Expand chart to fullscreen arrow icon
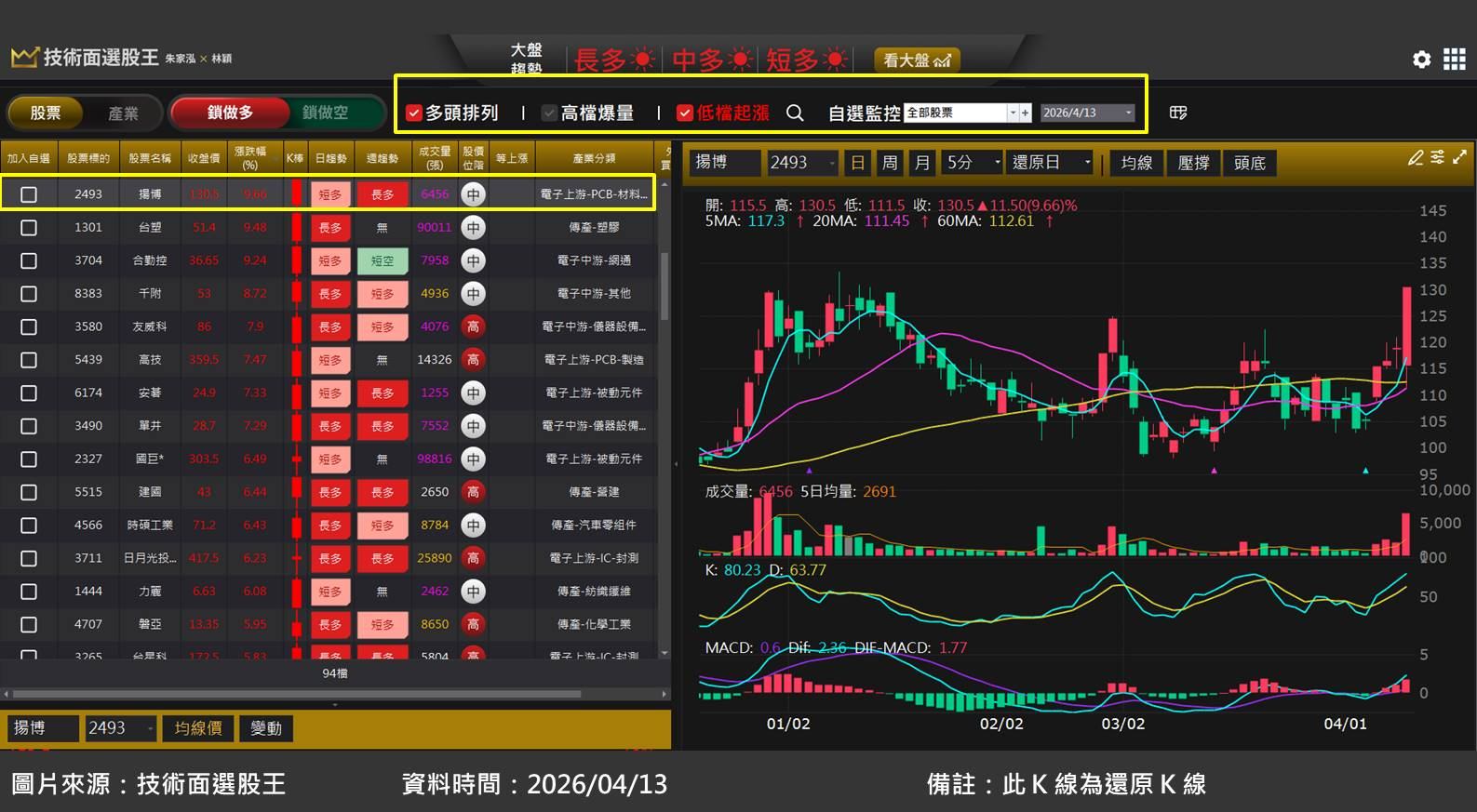Screen dimensions: 1477x812 [1459, 157]
